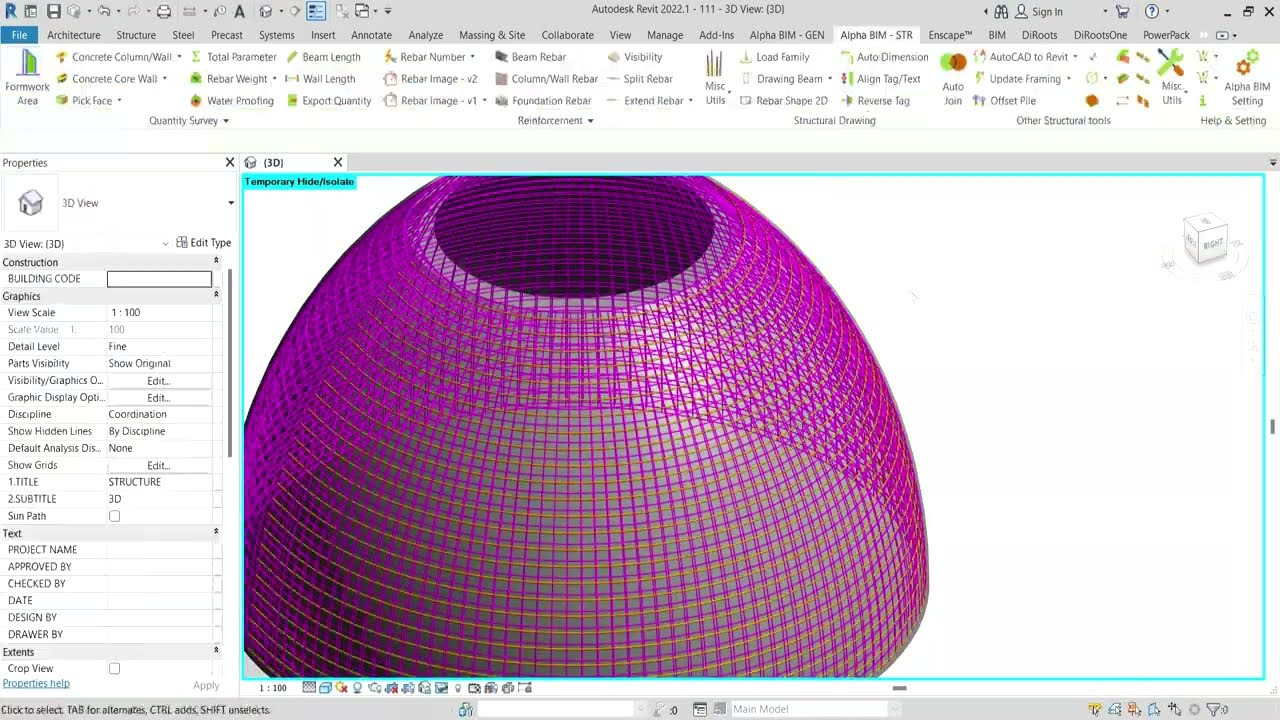Open the Total Parameter tool
The height and width of the screenshot is (720, 1280).
[x=233, y=57]
